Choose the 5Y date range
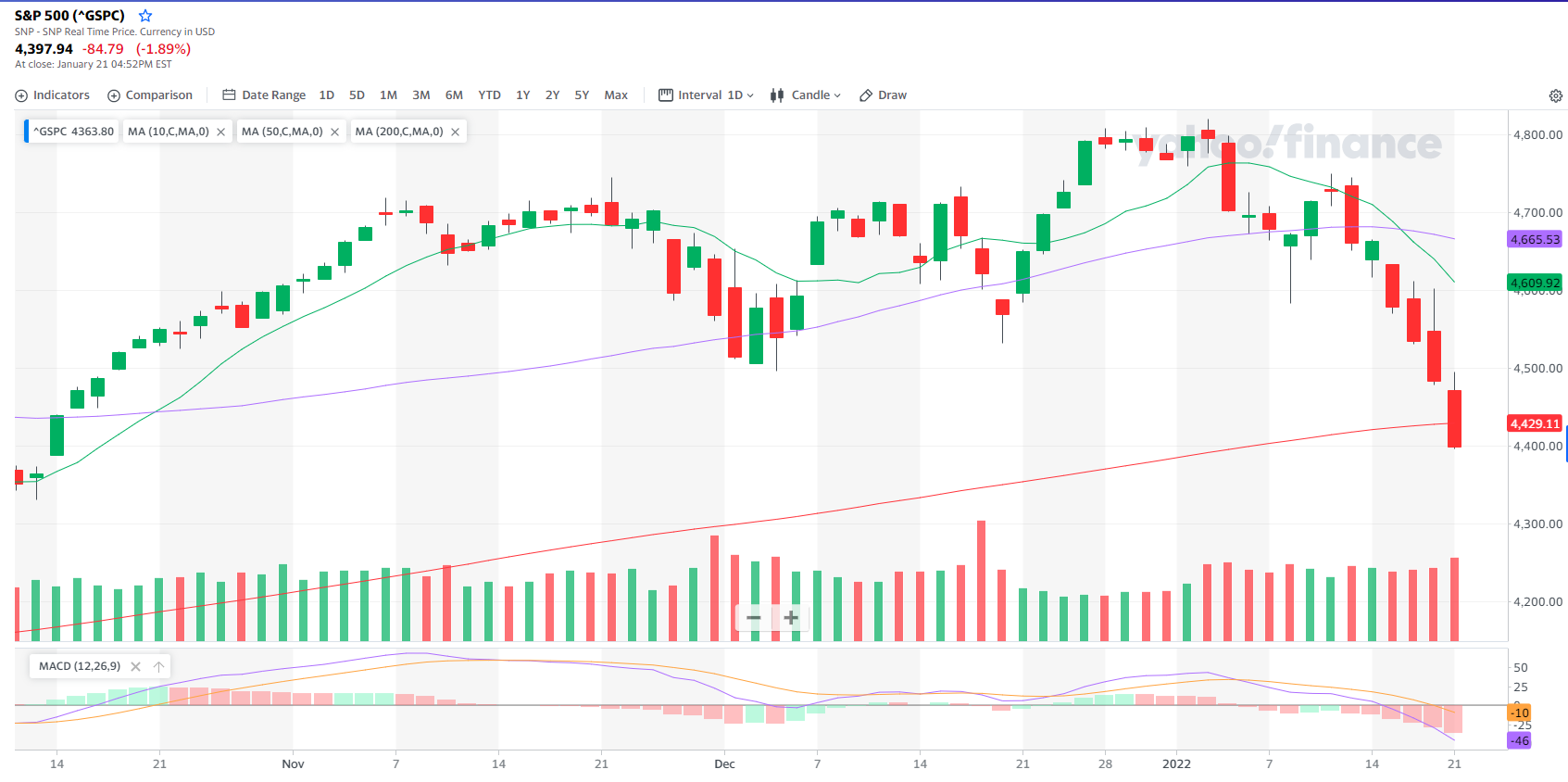 582,95
